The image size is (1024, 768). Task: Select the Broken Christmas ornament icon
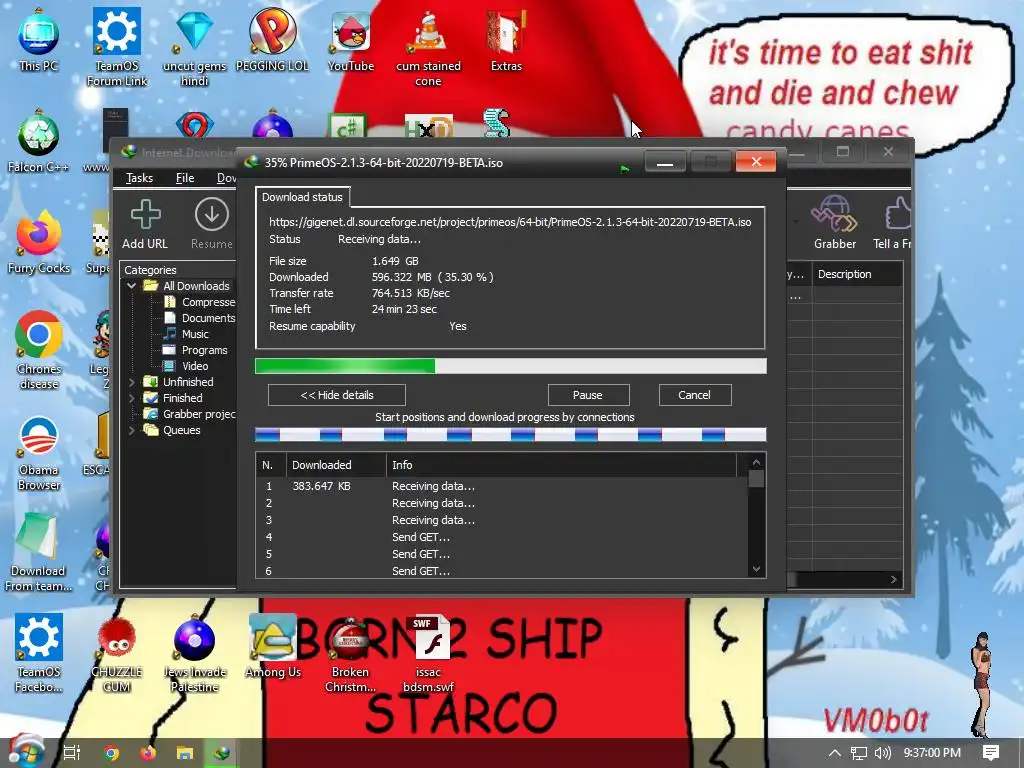(350, 638)
